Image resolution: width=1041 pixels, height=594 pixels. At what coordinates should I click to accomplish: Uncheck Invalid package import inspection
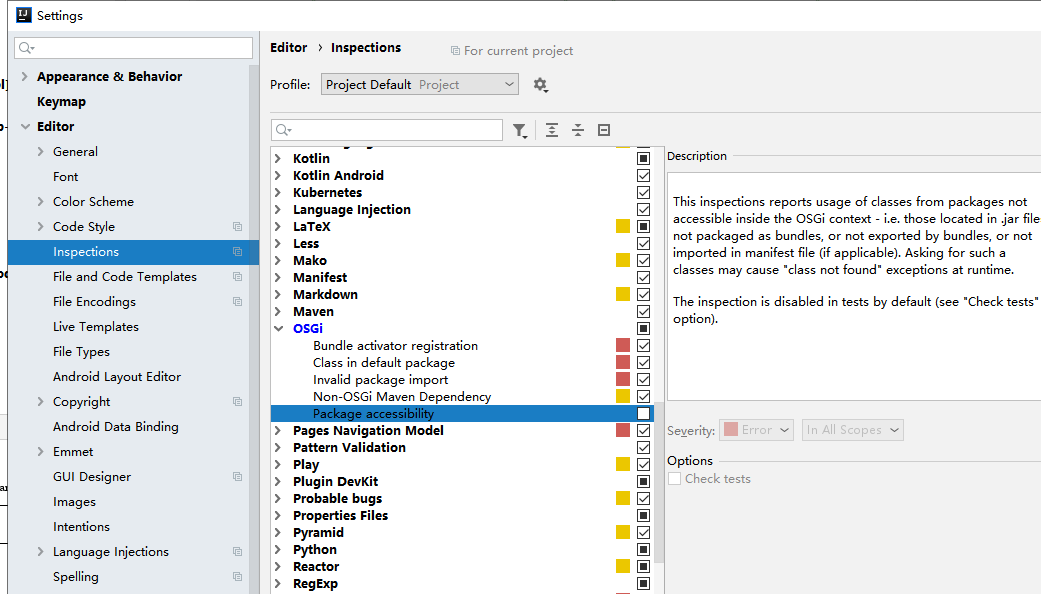pyautogui.click(x=643, y=380)
